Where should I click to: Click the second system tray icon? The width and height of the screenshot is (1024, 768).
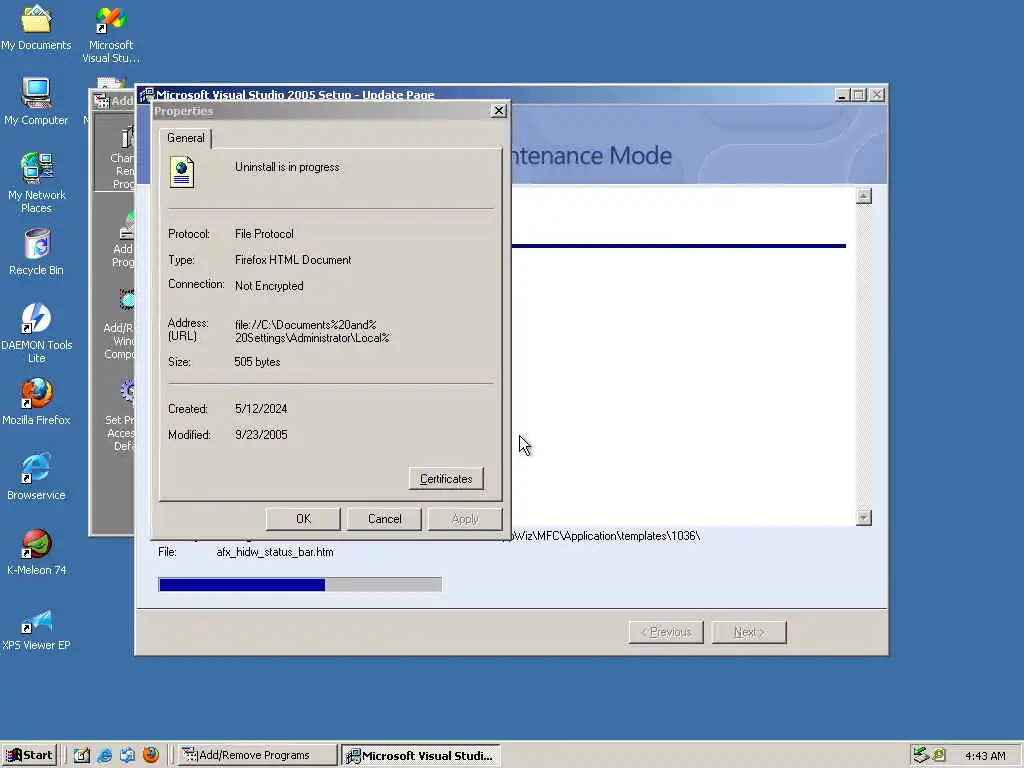tap(939, 755)
